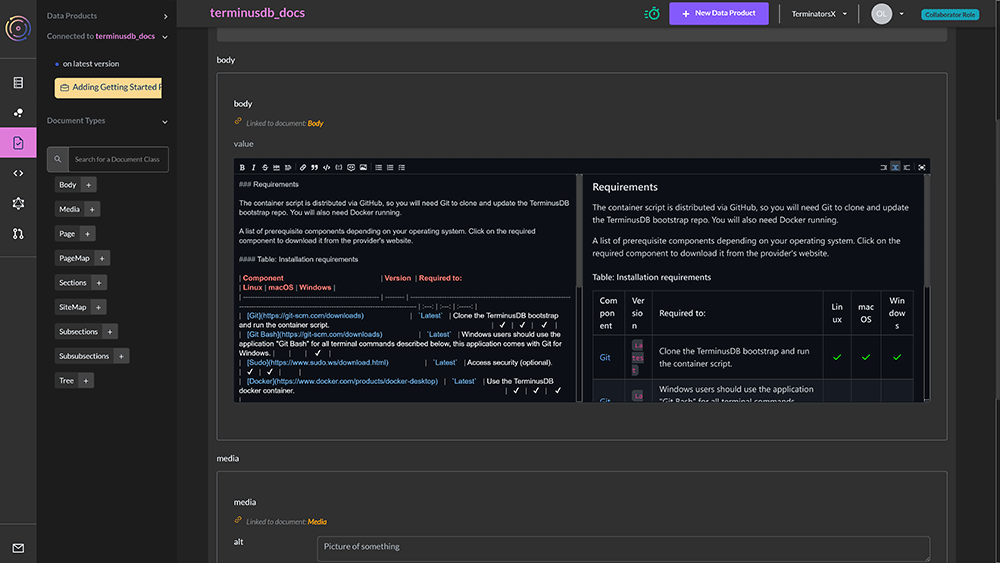Screen dimensions: 1000x563
Task: Select the Body document type
Action: pyautogui.click(x=68, y=185)
